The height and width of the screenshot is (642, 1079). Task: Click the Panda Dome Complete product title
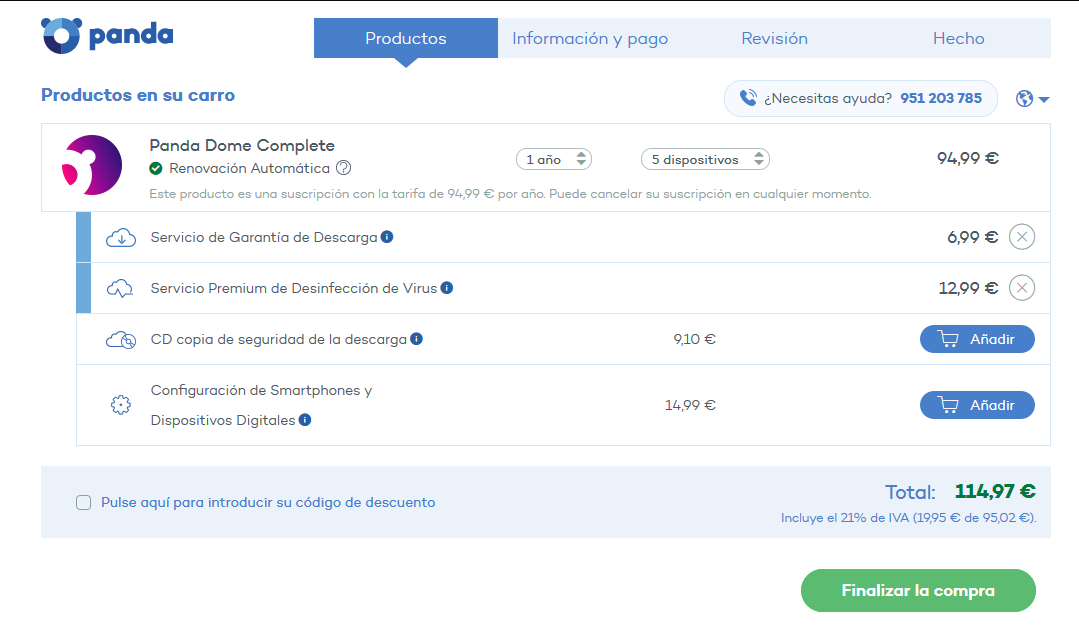242,146
